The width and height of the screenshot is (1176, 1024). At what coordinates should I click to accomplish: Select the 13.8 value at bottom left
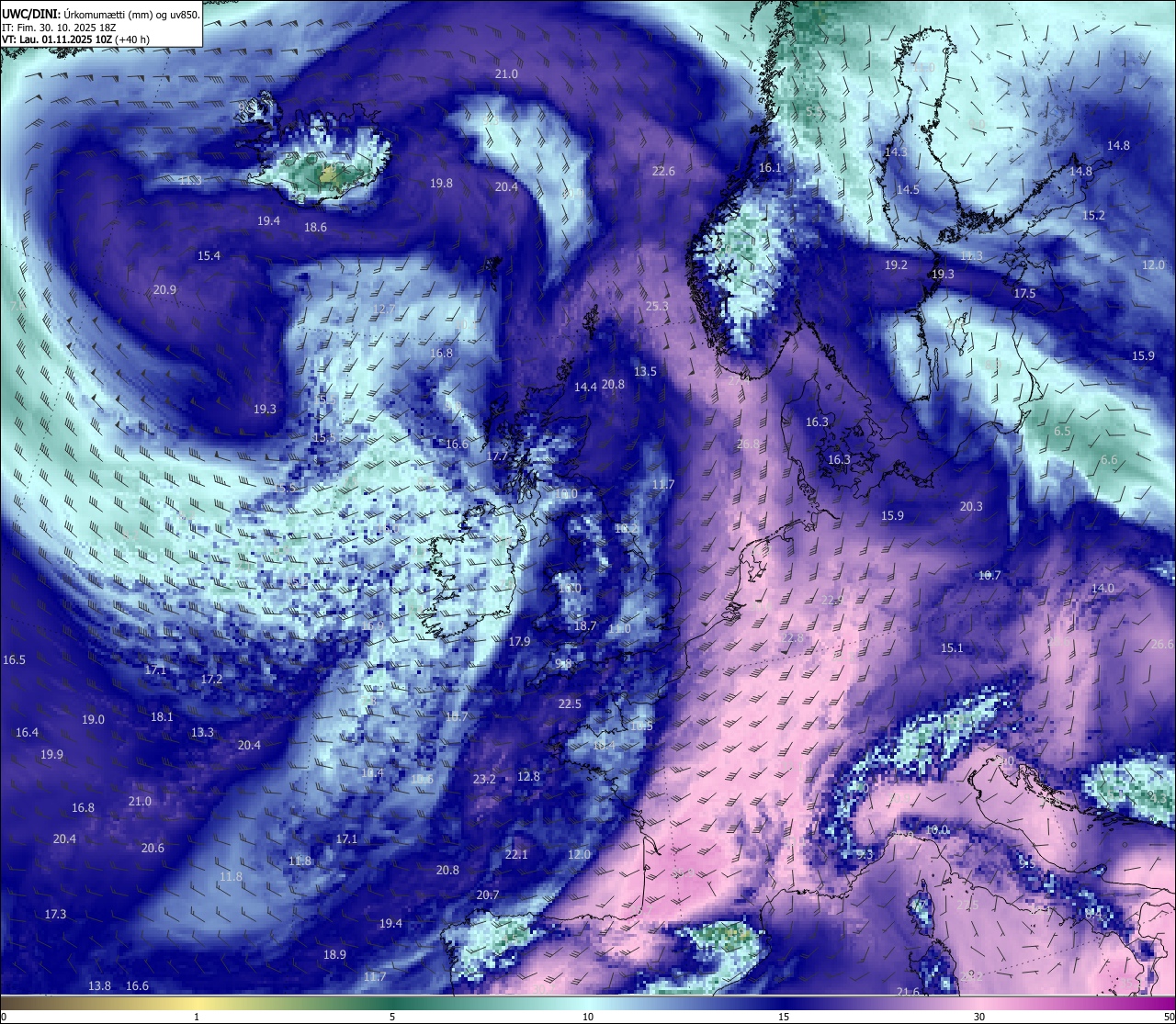tap(99, 985)
